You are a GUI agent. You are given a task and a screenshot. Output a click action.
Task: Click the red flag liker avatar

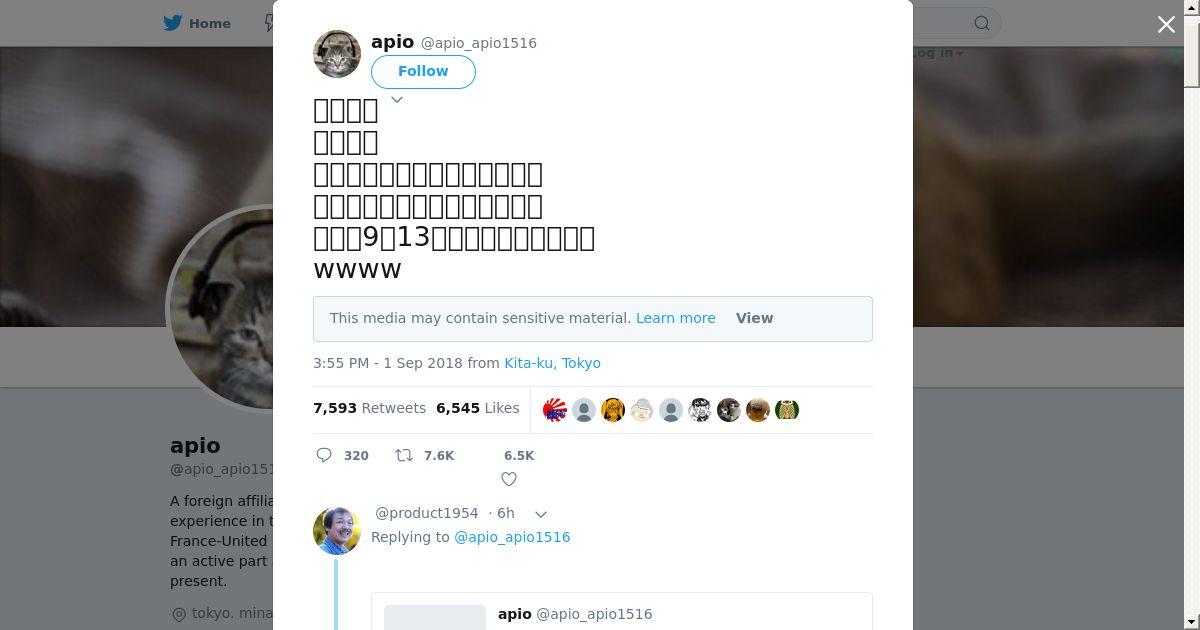click(555, 409)
